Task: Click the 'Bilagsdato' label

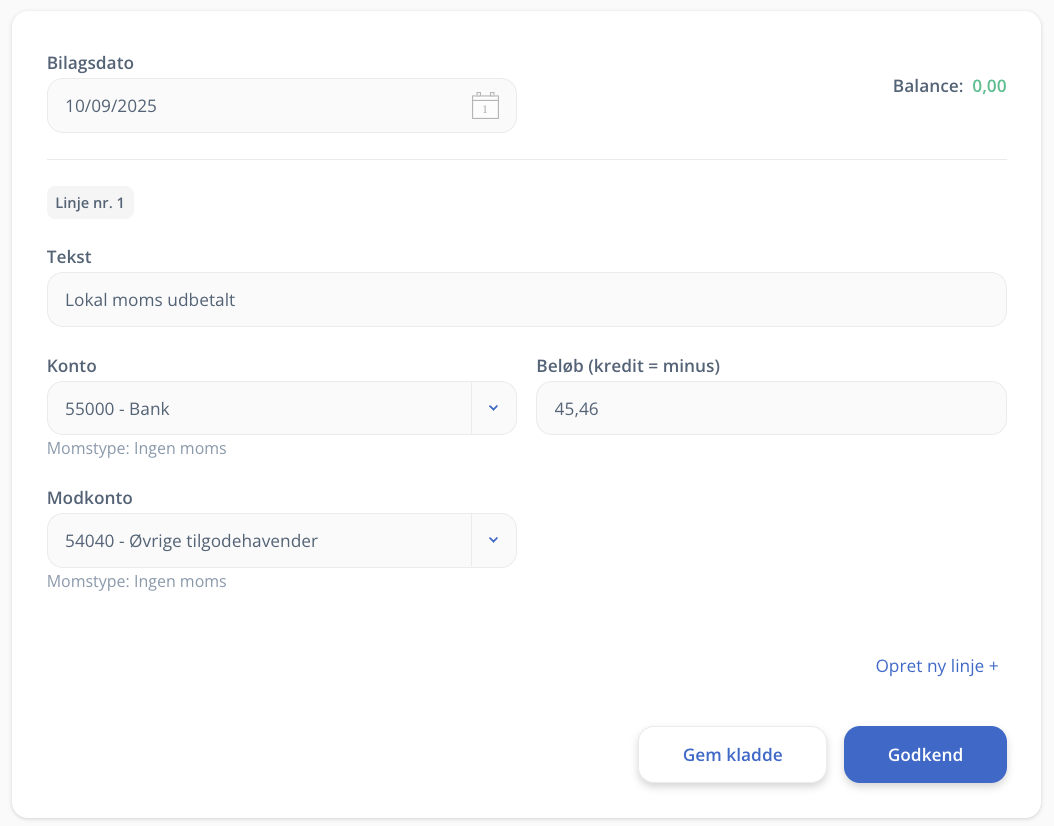Action: pos(90,63)
